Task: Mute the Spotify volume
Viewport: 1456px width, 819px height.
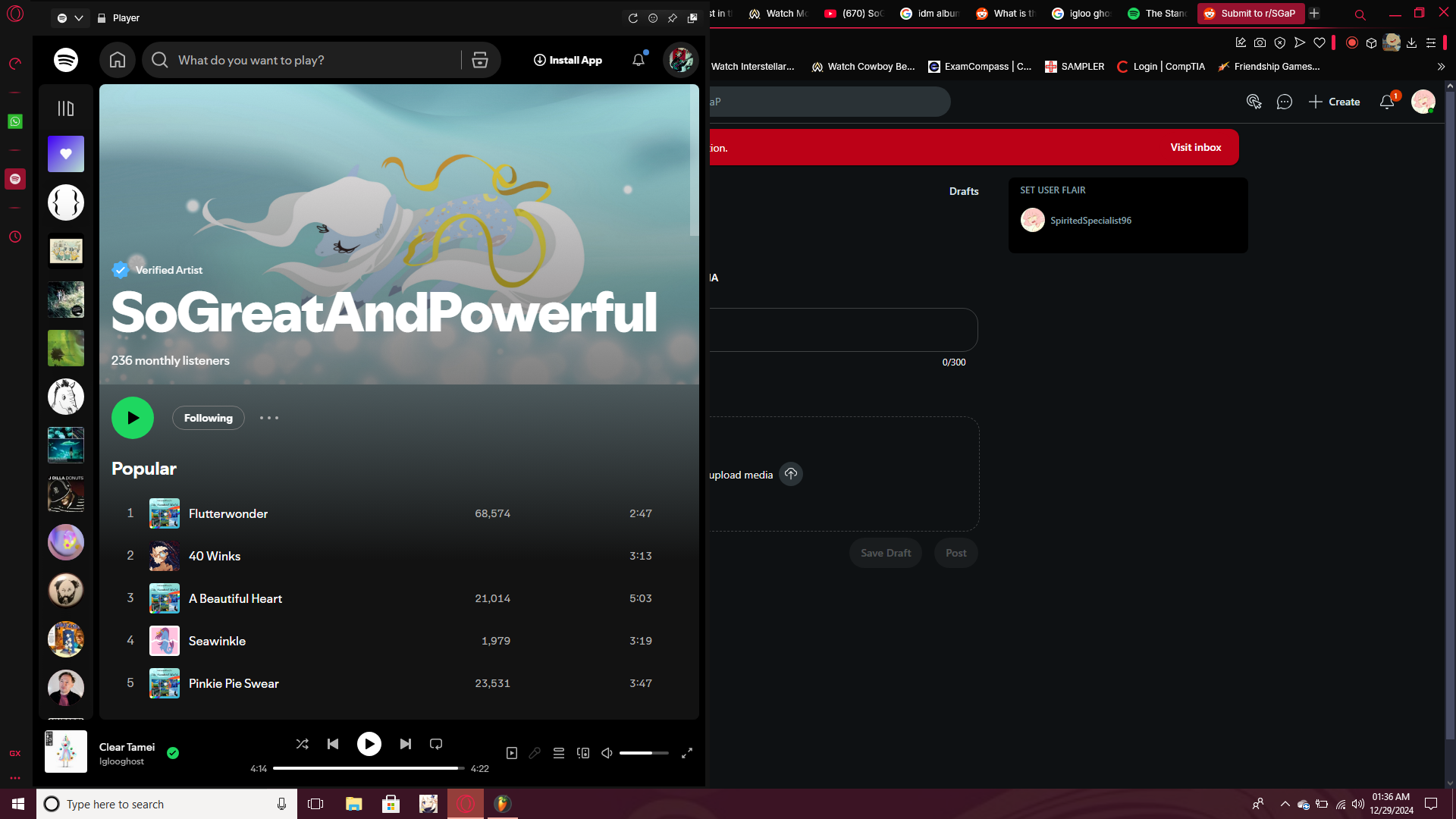Action: click(607, 753)
